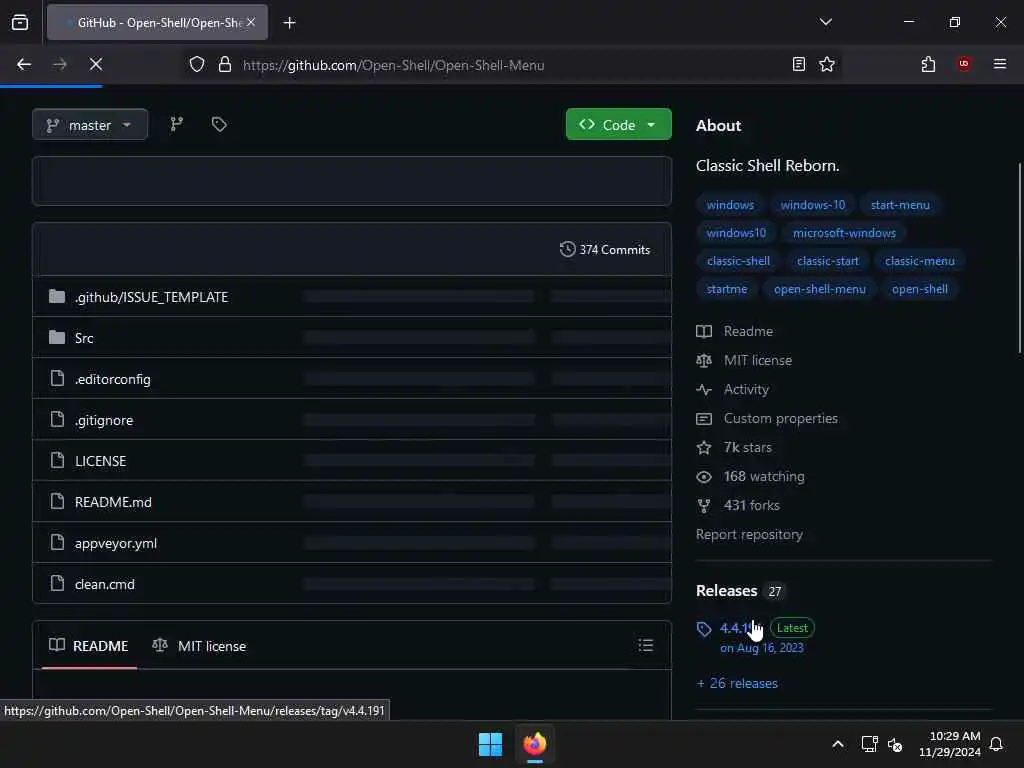Open the list all tabs chevron
The width and height of the screenshot is (1024, 768).
tap(825, 22)
